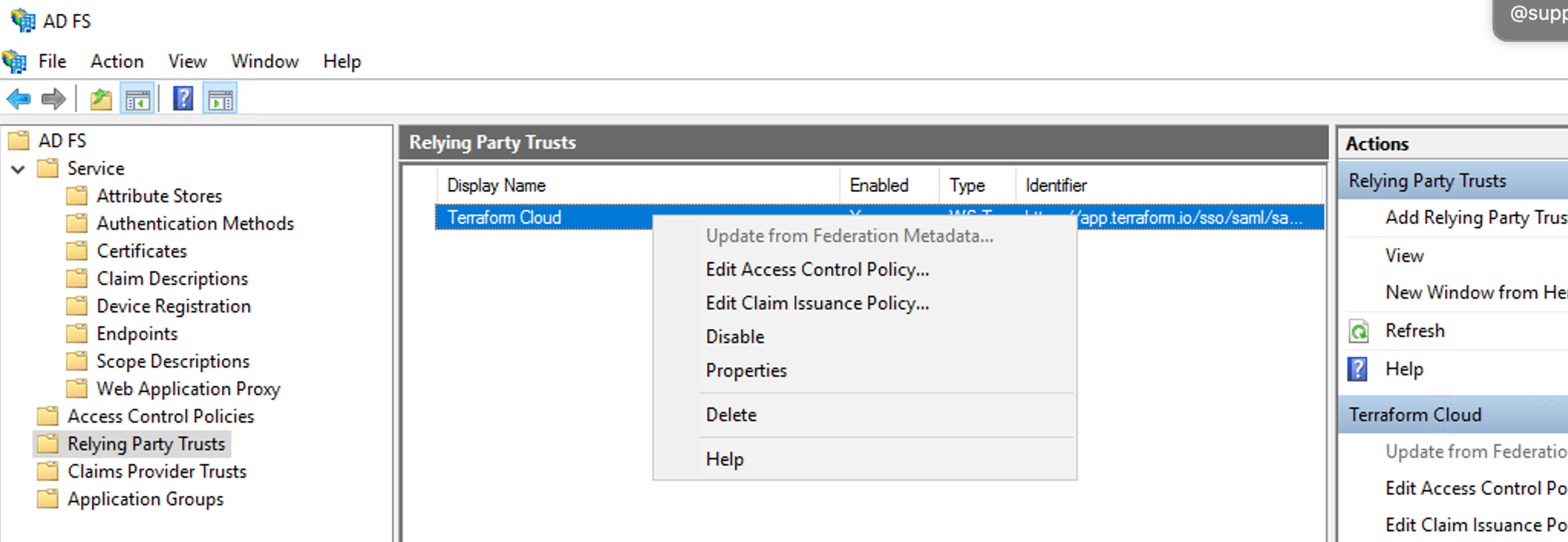Viewport: 1568px width, 542px height.
Task: Toggle the Show/Hide Console Tree icon
Action: [x=138, y=100]
